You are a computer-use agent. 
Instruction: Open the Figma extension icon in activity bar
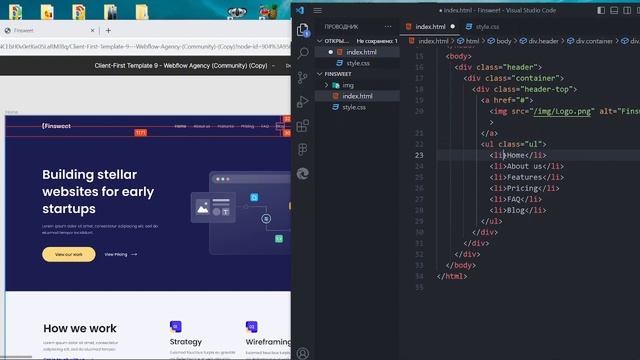302,149
